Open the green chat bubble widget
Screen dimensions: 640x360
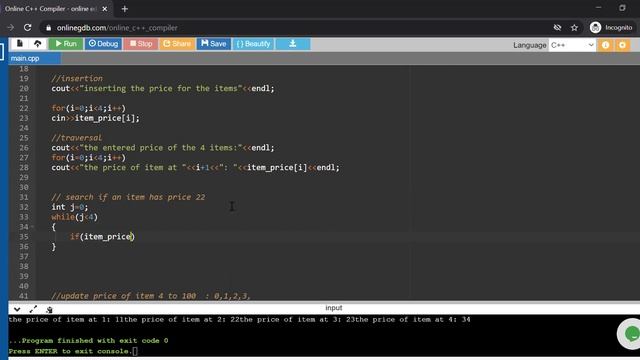(631, 334)
